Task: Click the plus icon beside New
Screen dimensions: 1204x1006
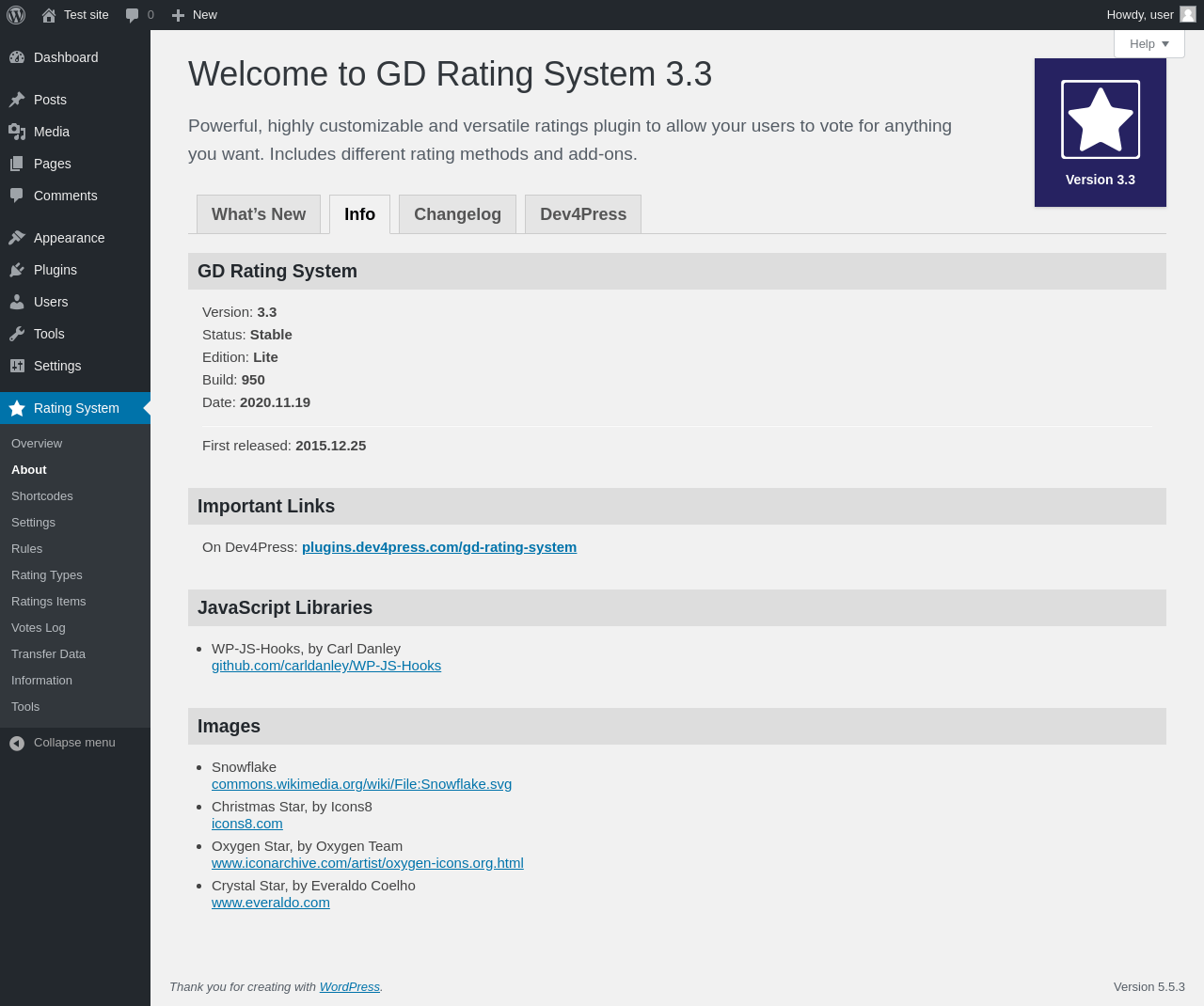Action: click(178, 15)
